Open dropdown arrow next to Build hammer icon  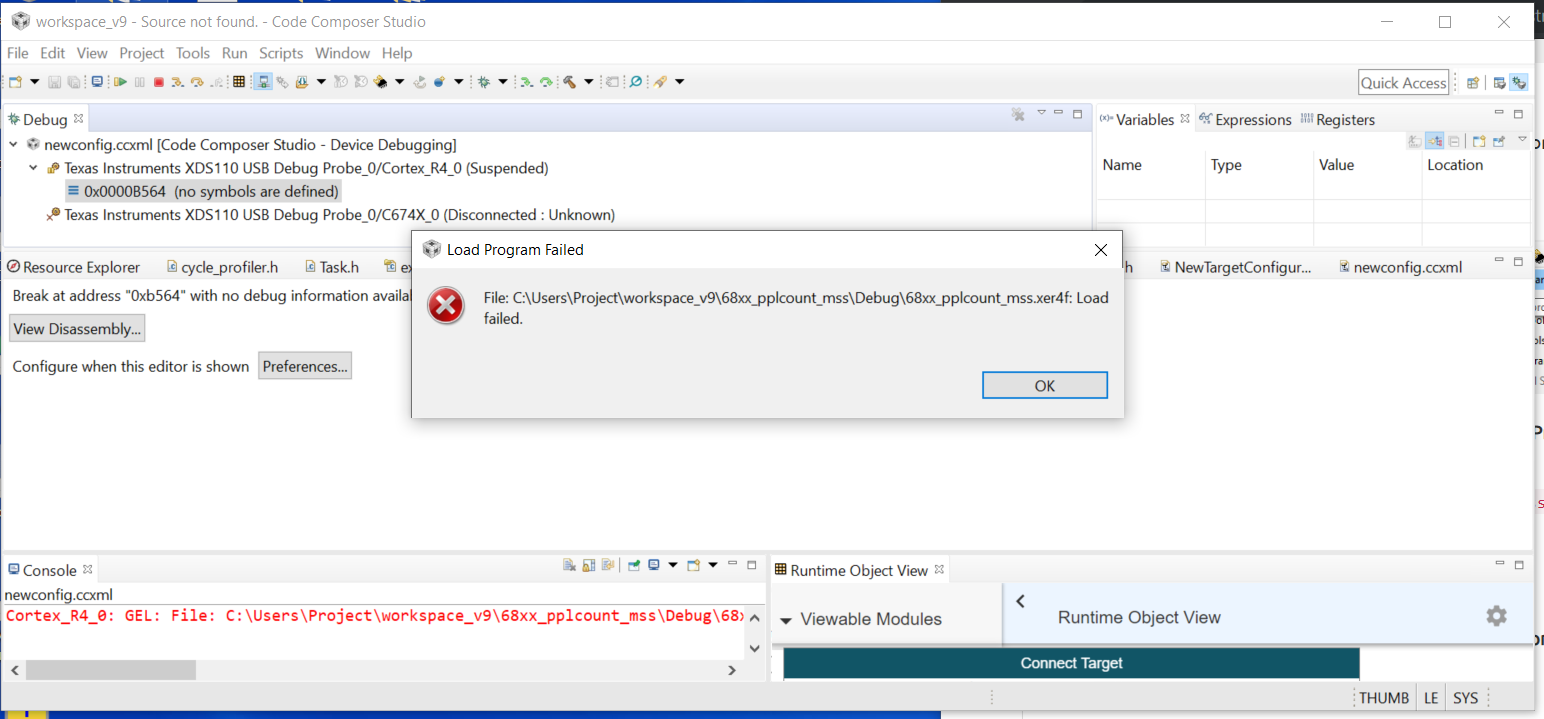588,82
